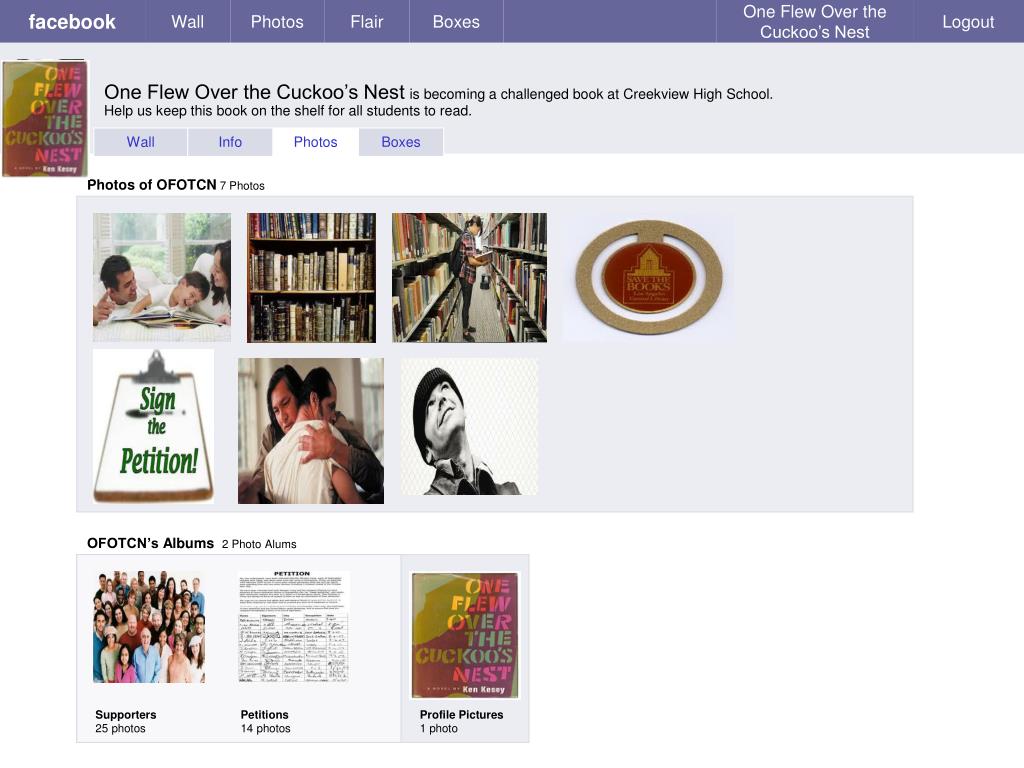Open the student in library aisle photo

click(x=470, y=278)
